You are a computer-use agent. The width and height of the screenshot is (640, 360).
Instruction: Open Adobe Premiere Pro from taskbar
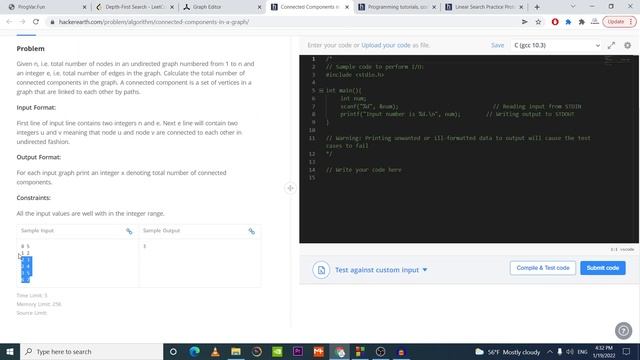(x=298, y=351)
